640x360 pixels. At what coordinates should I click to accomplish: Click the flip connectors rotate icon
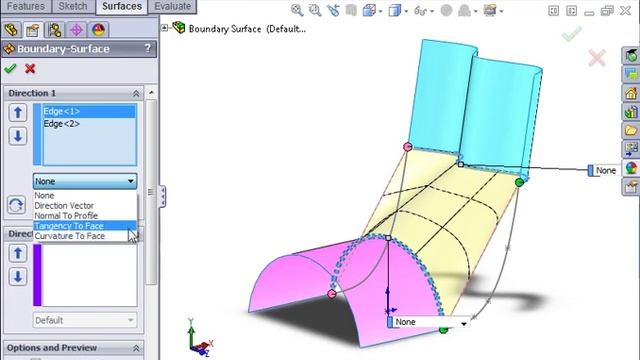(x=16, y=205)
